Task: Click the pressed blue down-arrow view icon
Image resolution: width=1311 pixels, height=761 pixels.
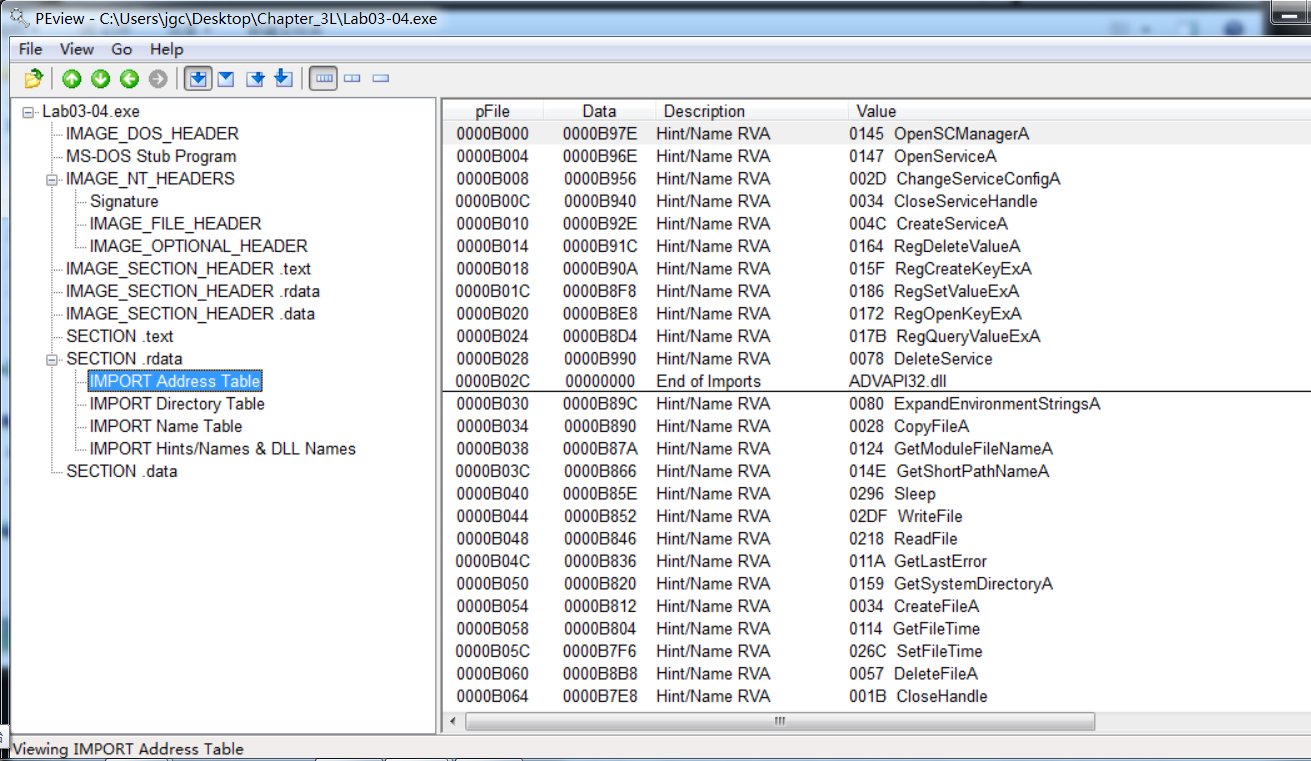Action: 198,79
